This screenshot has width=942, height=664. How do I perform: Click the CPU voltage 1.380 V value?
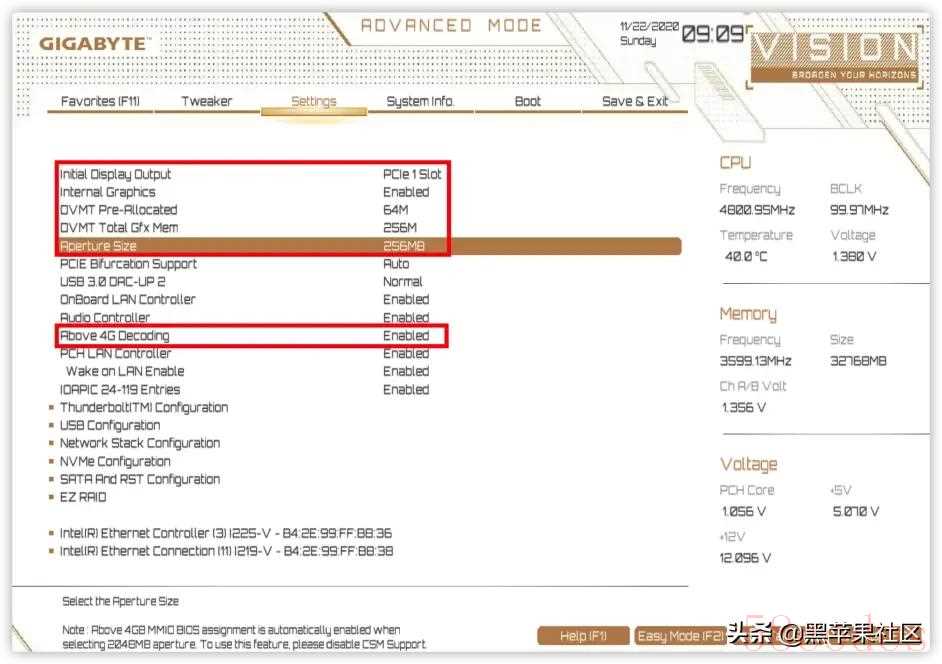pyautogui.click(x=854, y=257)
